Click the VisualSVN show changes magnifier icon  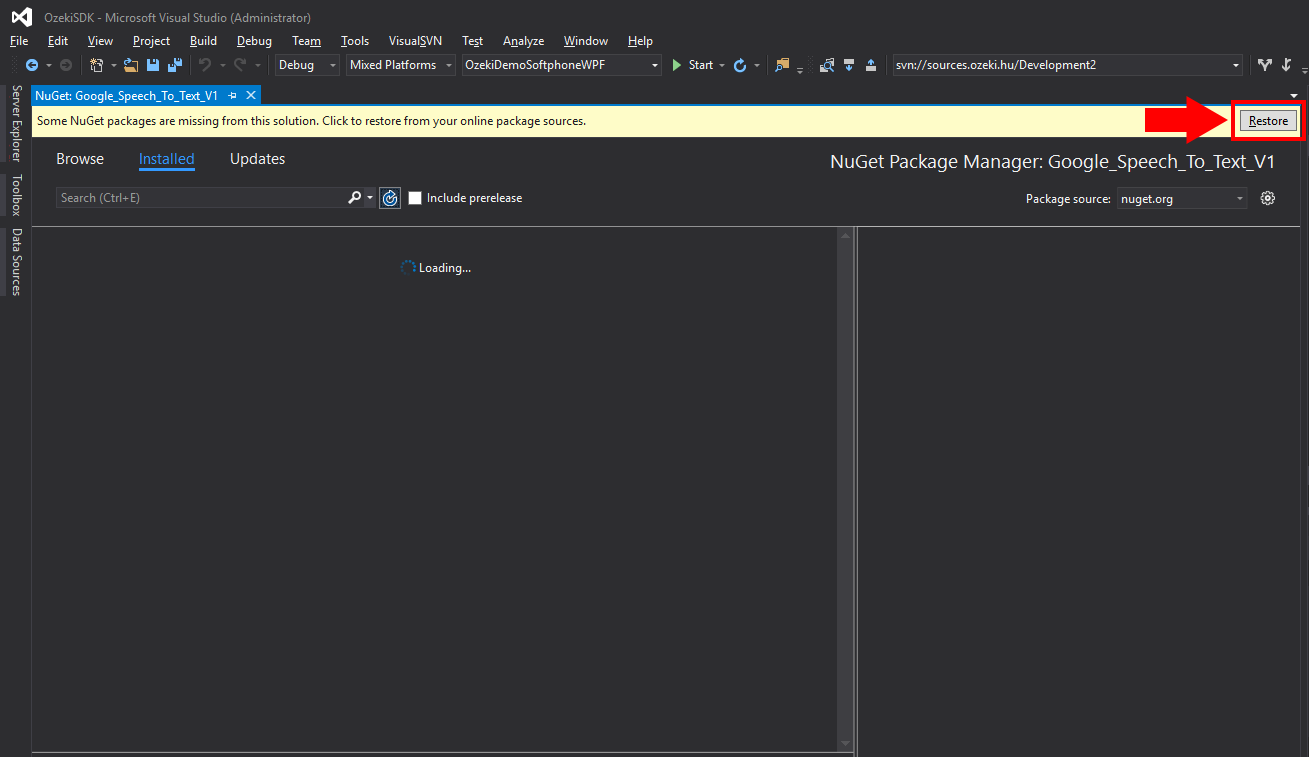coord(827,65)
